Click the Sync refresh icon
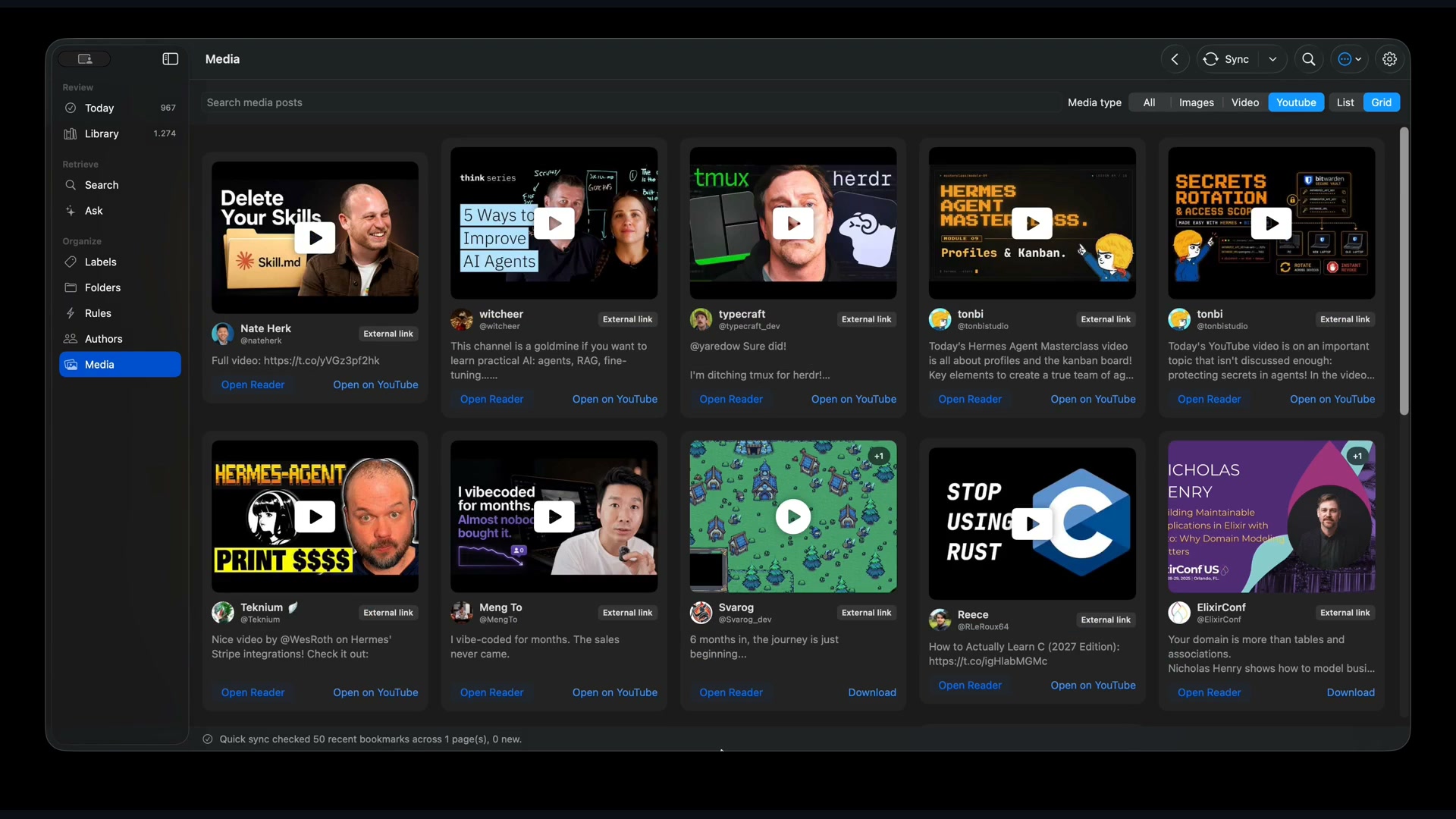 (x=1211, y=59)
